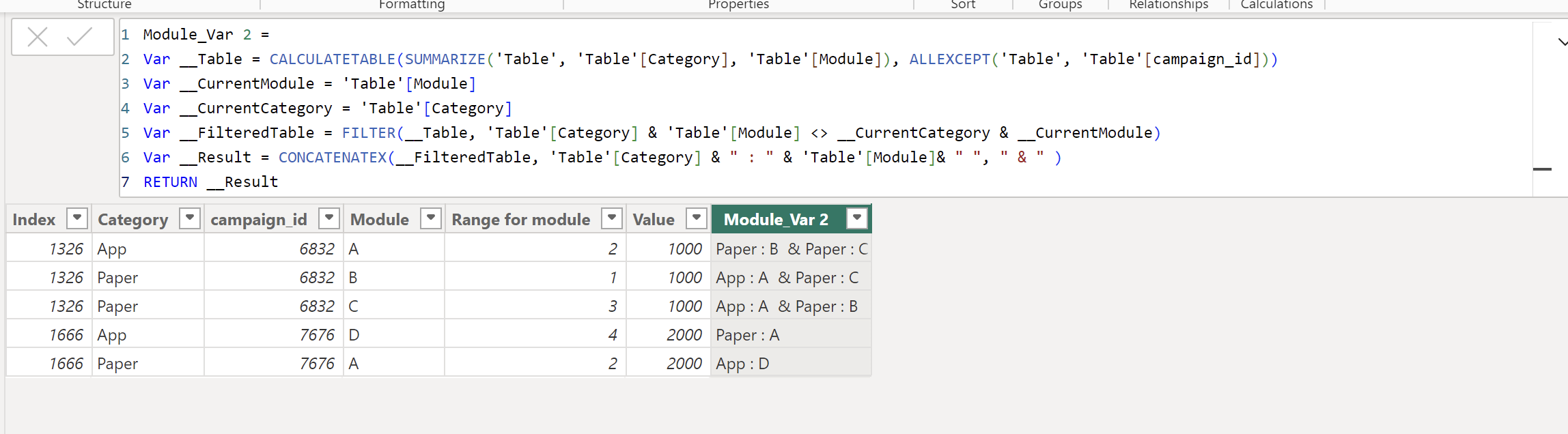Select cell 'App : D' in Module_Var 2
Viewport: 1568px width, 434px height.
(791, 364)
